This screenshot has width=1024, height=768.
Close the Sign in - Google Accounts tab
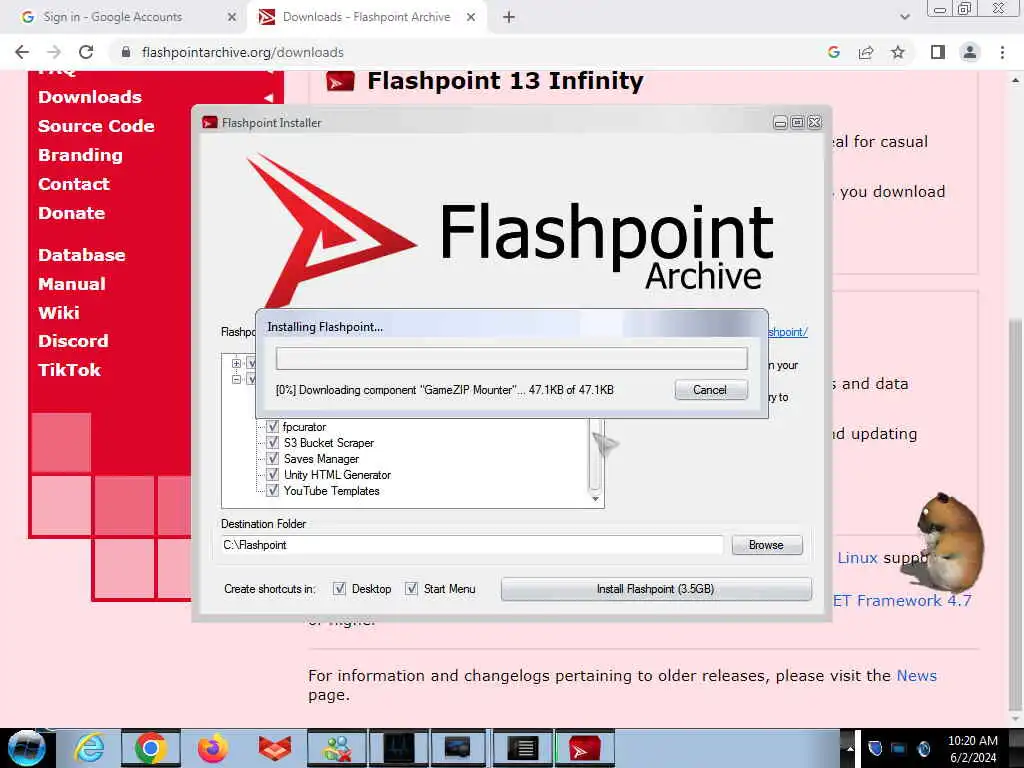tap(231, 18)
